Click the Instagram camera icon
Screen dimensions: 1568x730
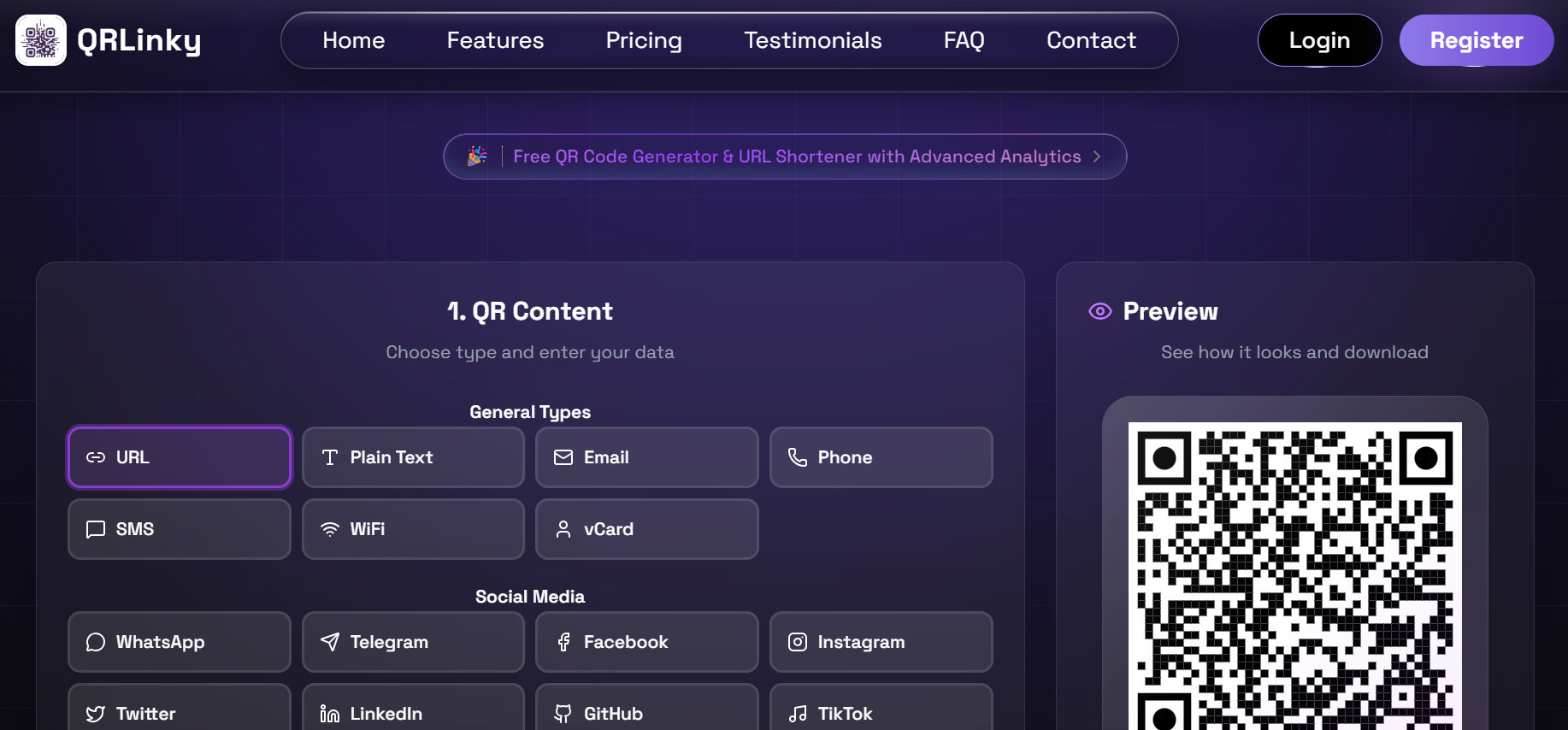click(x=798, y=642)
